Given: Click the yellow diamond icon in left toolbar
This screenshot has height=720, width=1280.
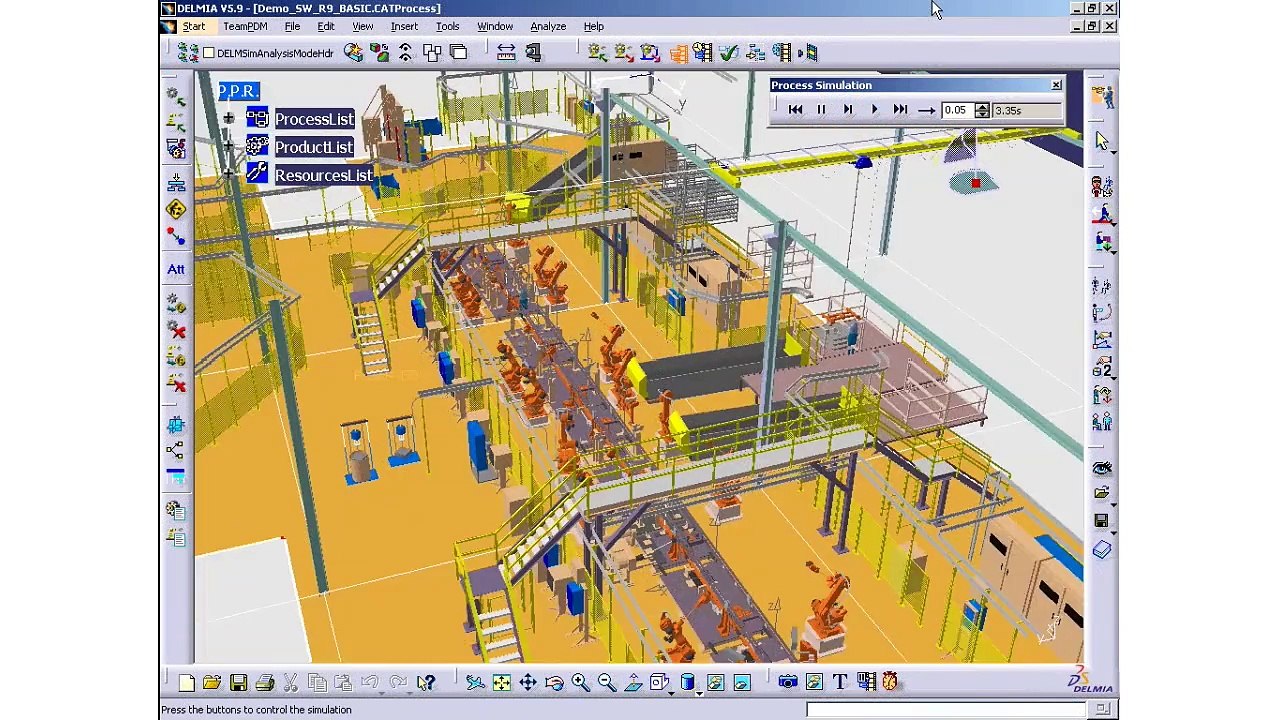Looking at the screenshot, I should point(176,209).
